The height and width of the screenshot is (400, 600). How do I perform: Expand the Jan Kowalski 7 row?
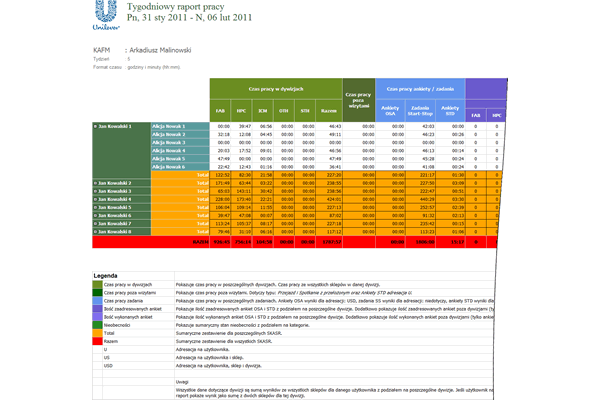(x=95, y=224)
